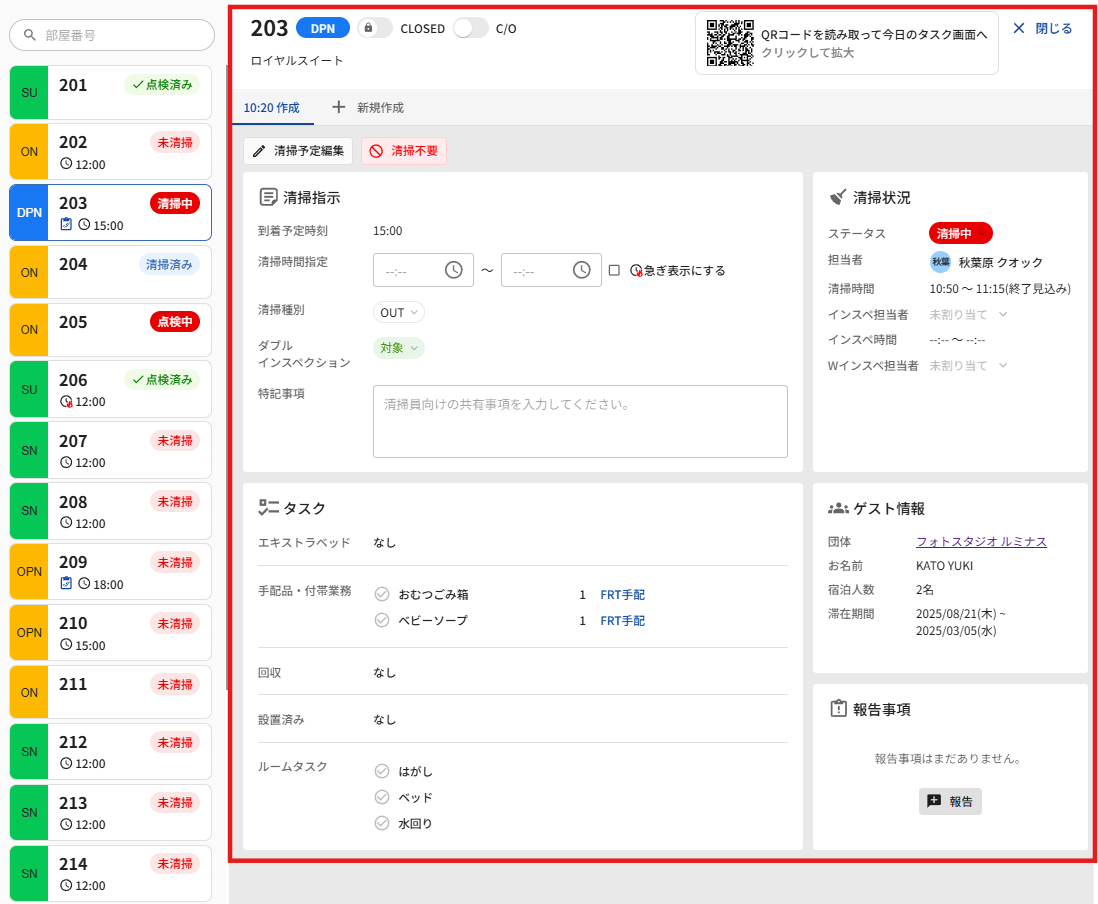Enable the 急ぎ表示にする checkbox
Screen dimensions: 1098x904
(x=614, y=270)
